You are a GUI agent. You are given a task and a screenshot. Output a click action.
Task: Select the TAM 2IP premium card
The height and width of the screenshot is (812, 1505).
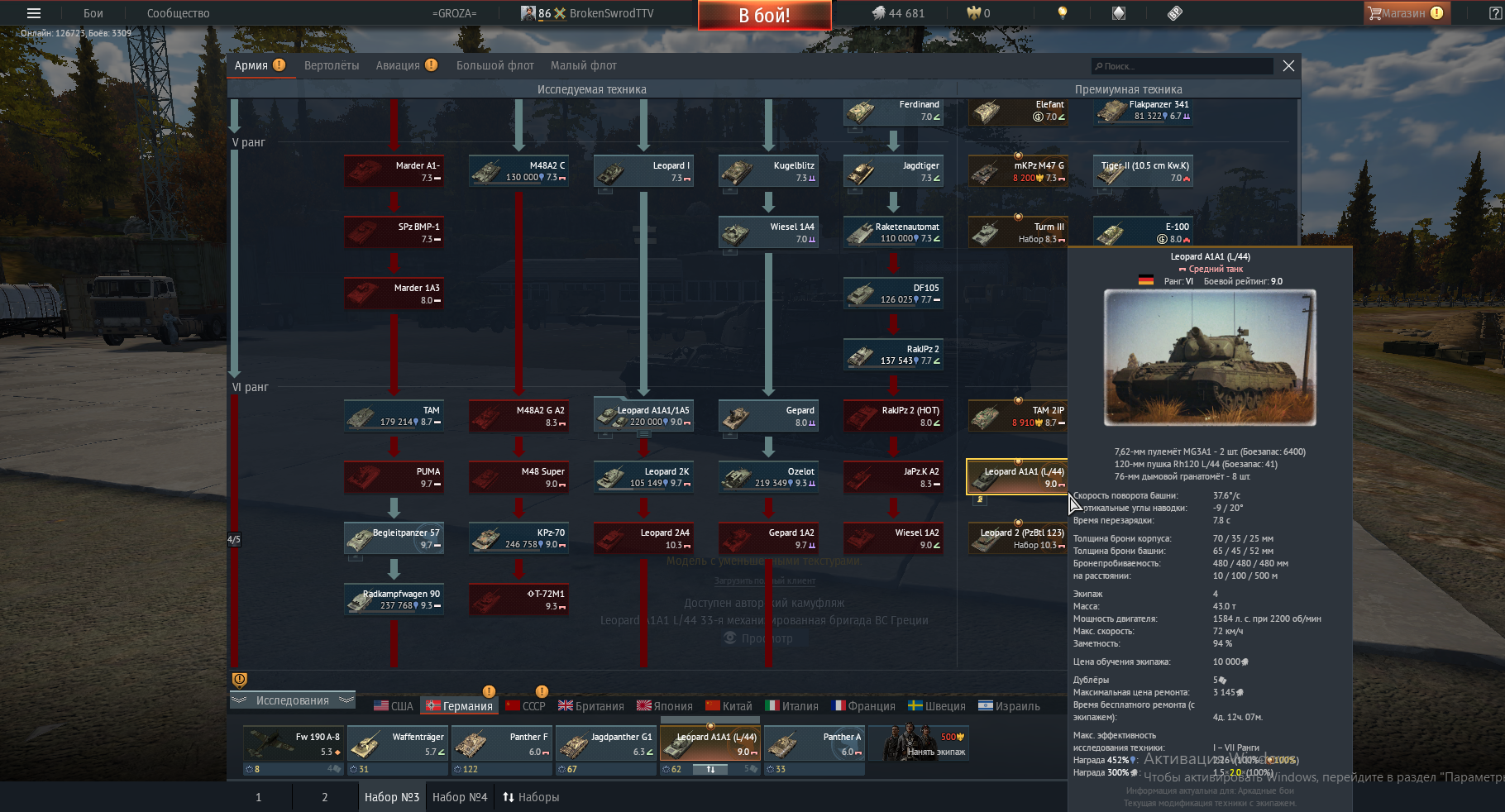pyautogui.click(x=1018, y=416)
